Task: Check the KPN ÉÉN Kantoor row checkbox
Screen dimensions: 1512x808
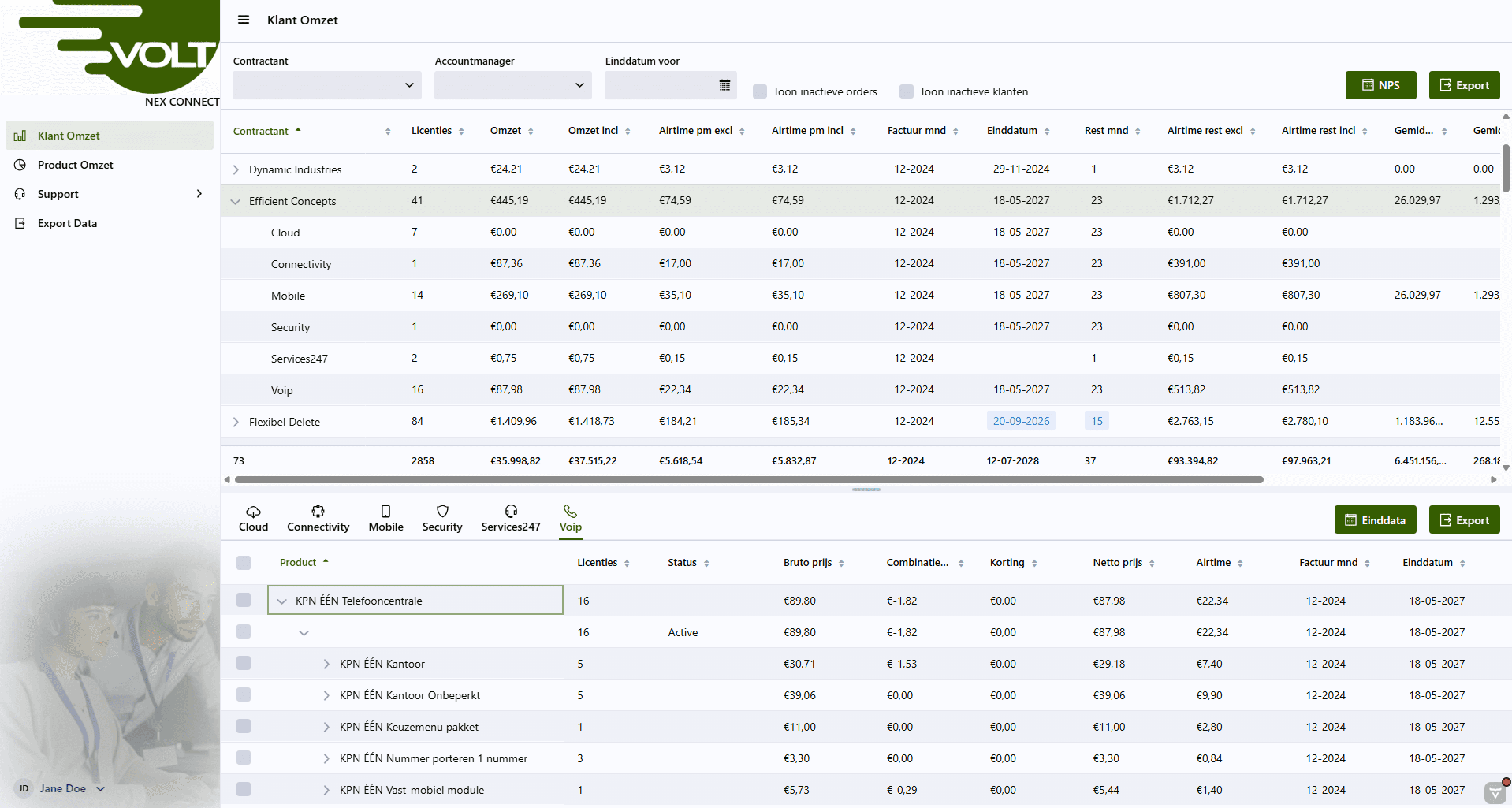Action: click(243, 663)
